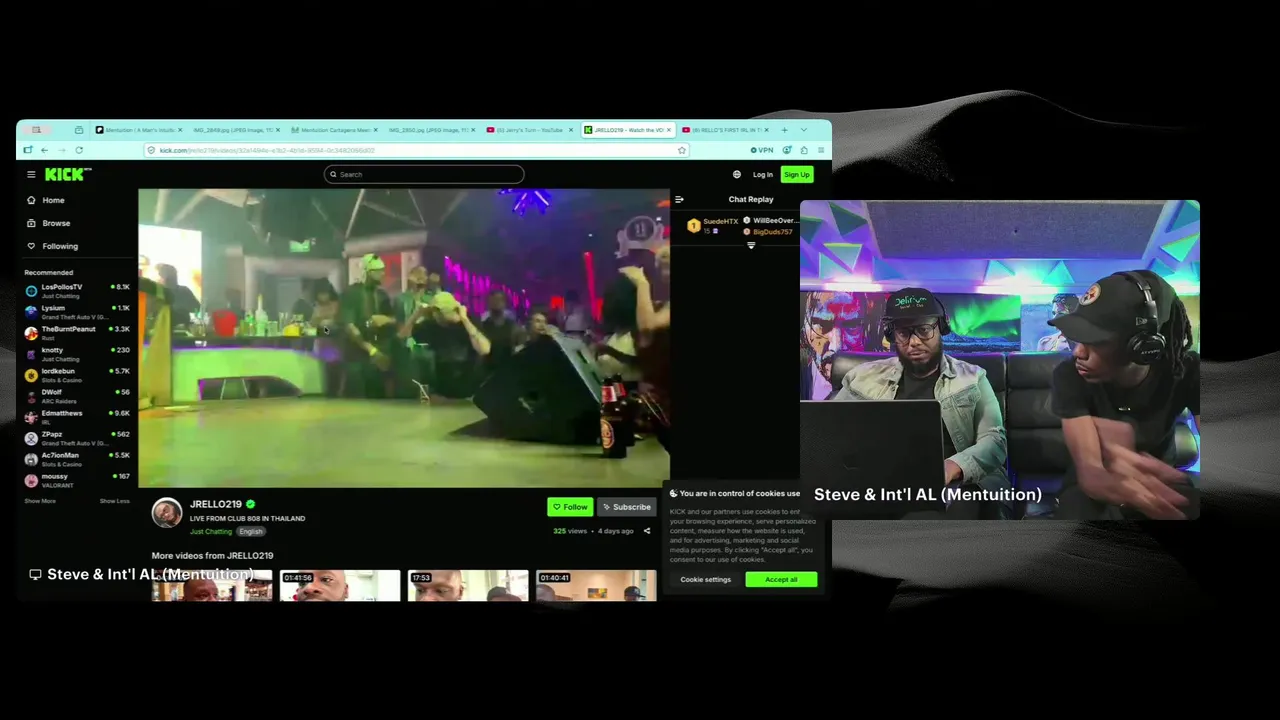Switch to the Mentuition Cartagena tab

tap(334, 130)
